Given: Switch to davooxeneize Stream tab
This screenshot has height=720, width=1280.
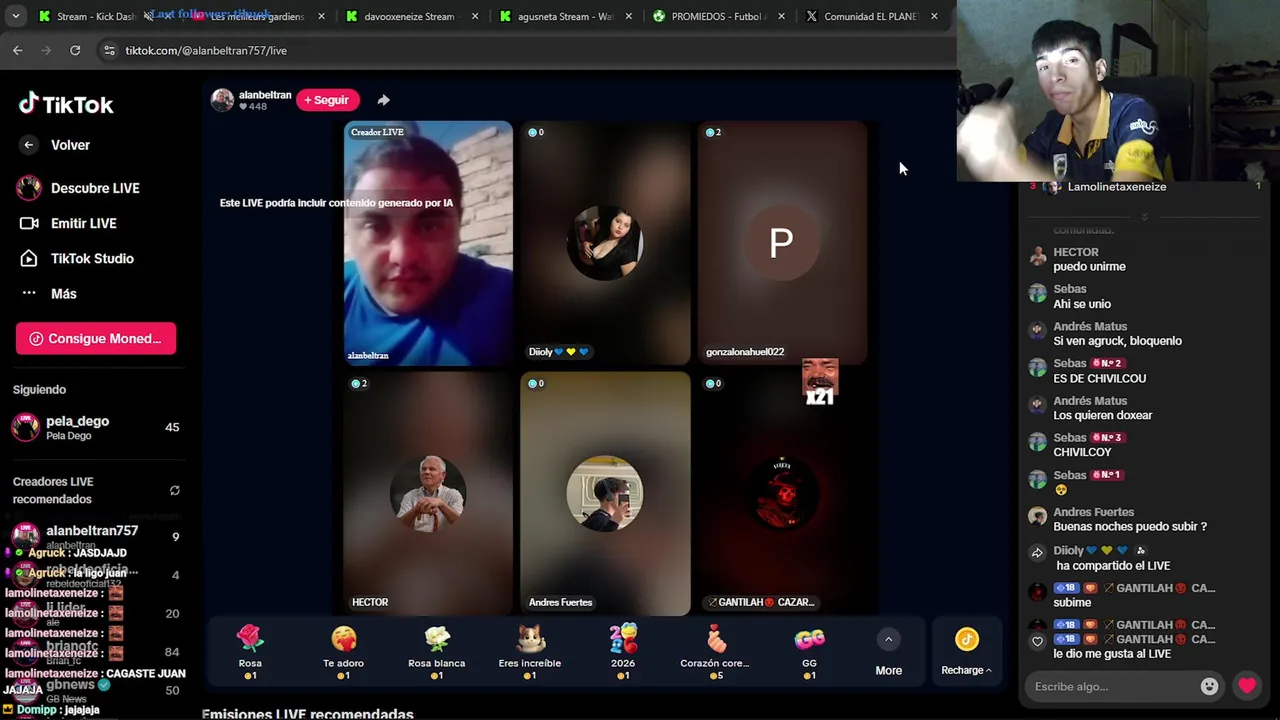Looking at the screenshot, I should point(410,16).
